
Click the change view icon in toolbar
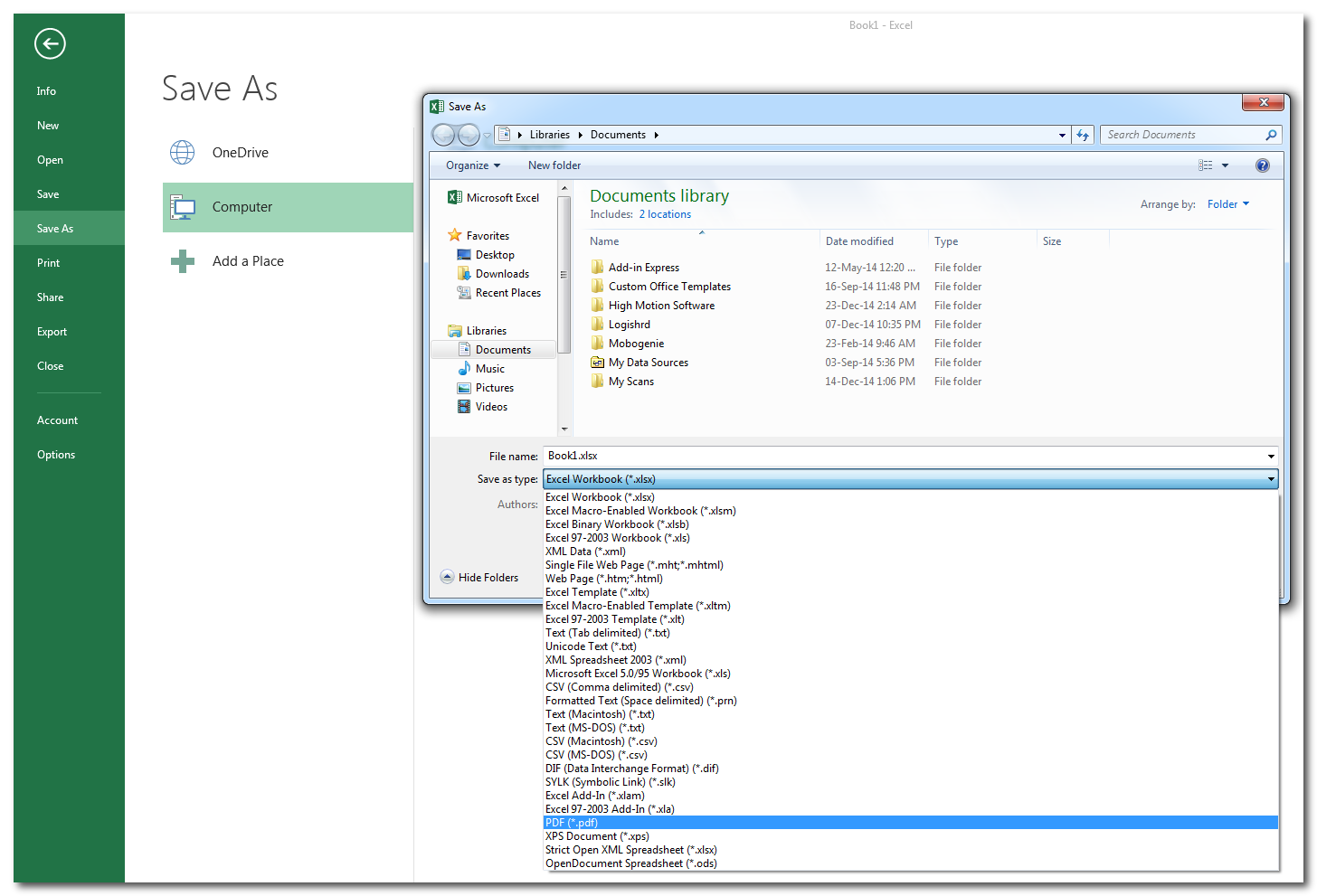pos(1206,165)
